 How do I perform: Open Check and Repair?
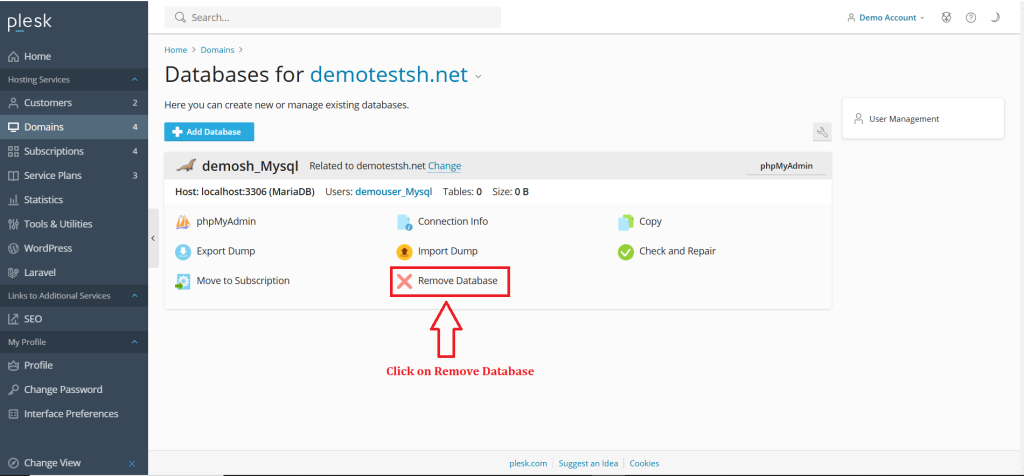[x=678, y=251]
